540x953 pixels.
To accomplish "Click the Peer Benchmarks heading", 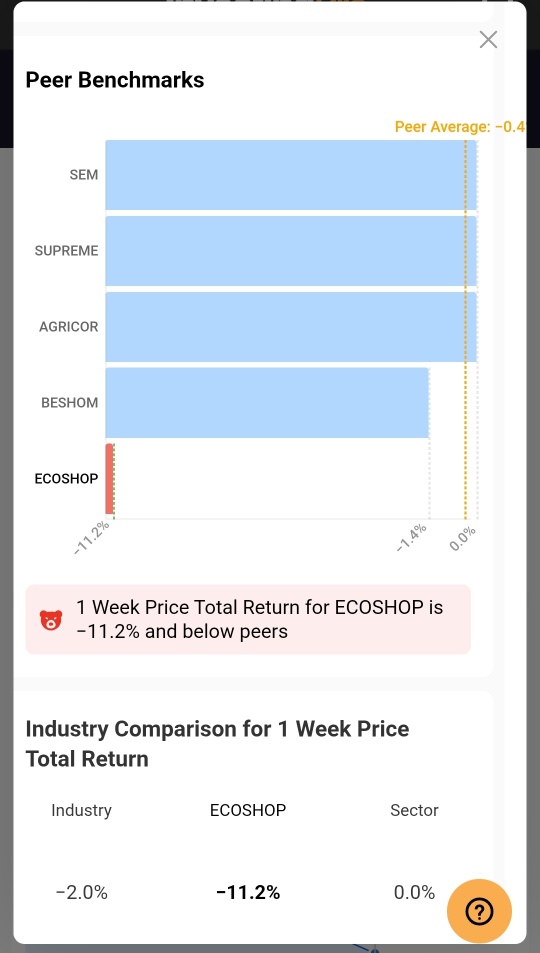I will click(x=115, y=80).
